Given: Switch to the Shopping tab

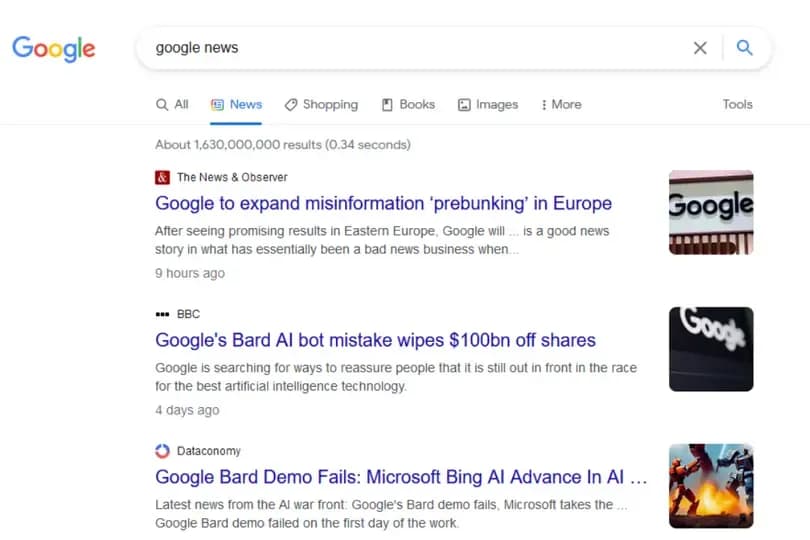Looking at the screenshot, I should coord(321,104).
